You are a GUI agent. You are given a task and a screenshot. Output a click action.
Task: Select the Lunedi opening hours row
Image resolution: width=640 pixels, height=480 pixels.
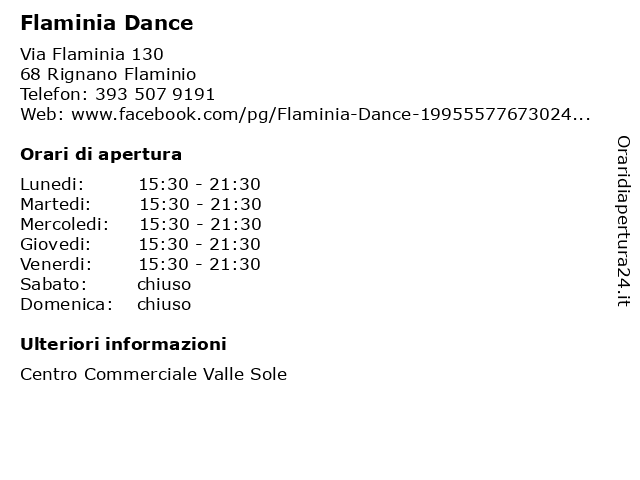pos(140,184)
